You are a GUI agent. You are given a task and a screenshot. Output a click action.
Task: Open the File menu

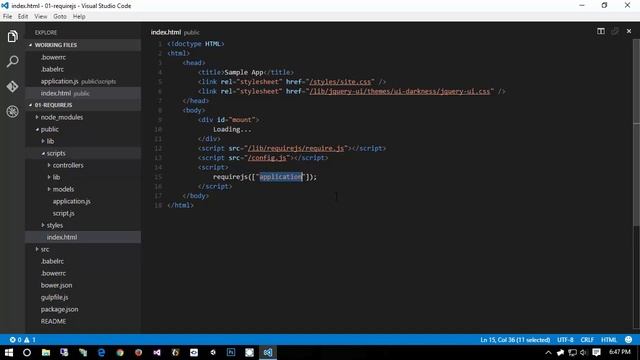[7, 16]
